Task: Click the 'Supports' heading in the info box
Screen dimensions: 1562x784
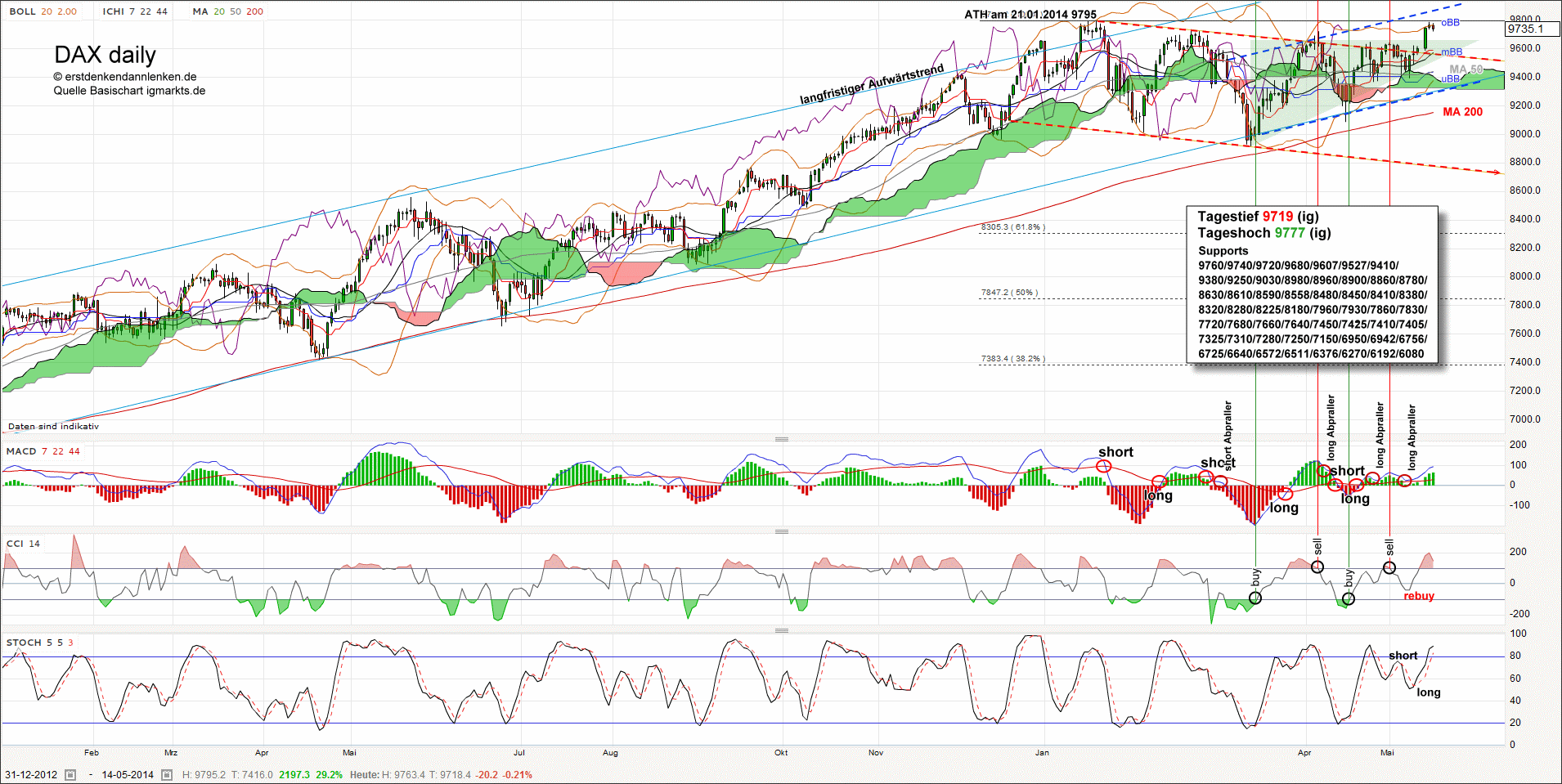Action: 1223,251
